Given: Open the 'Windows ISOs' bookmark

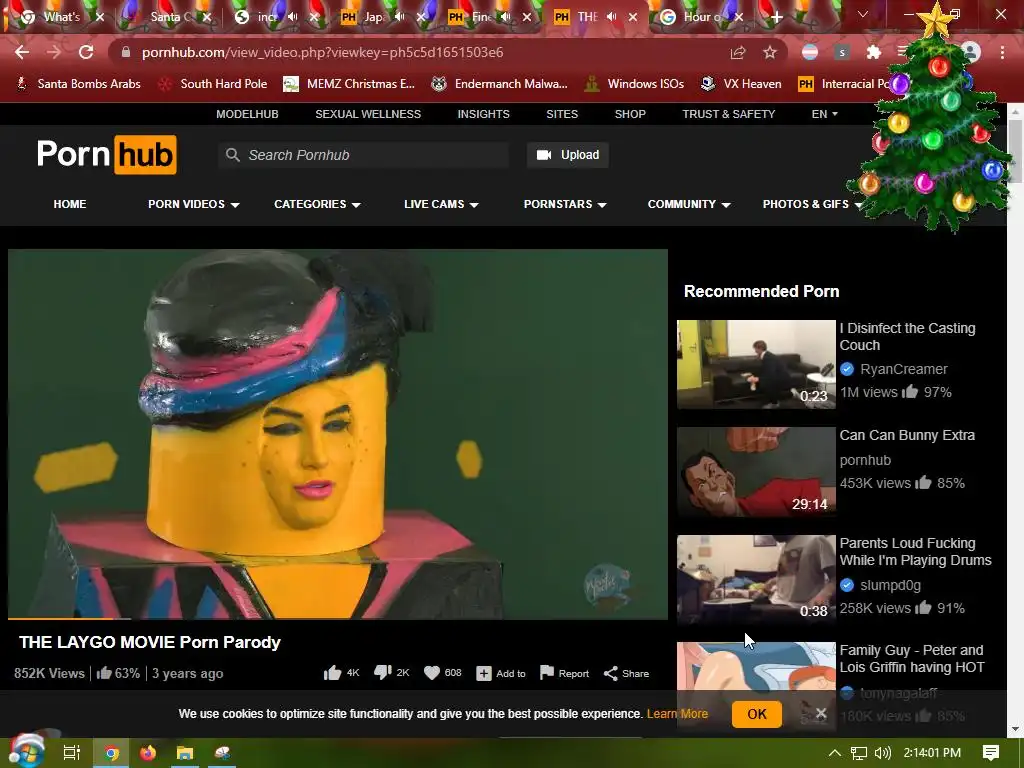Looking at the screenshot, I should pos(634,84).
